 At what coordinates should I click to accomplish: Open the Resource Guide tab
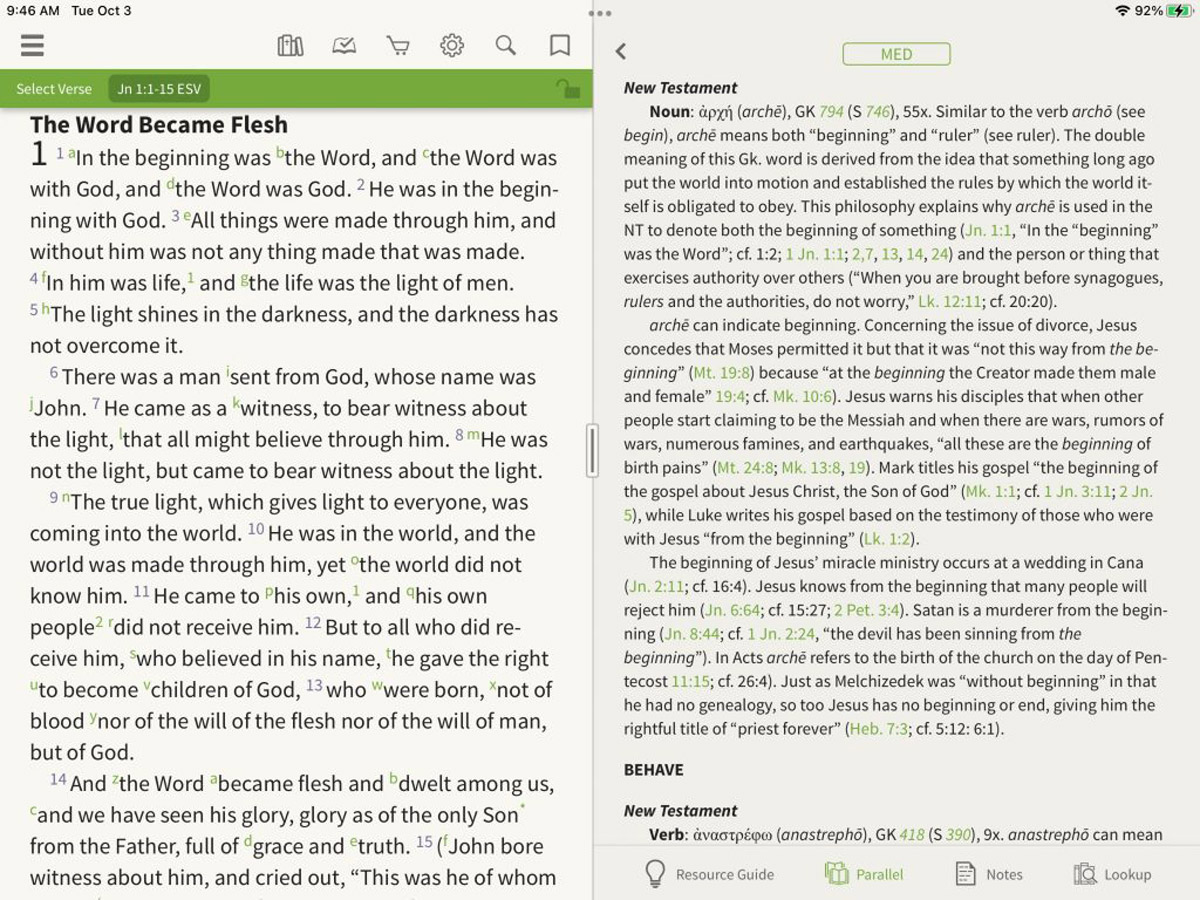709,874
